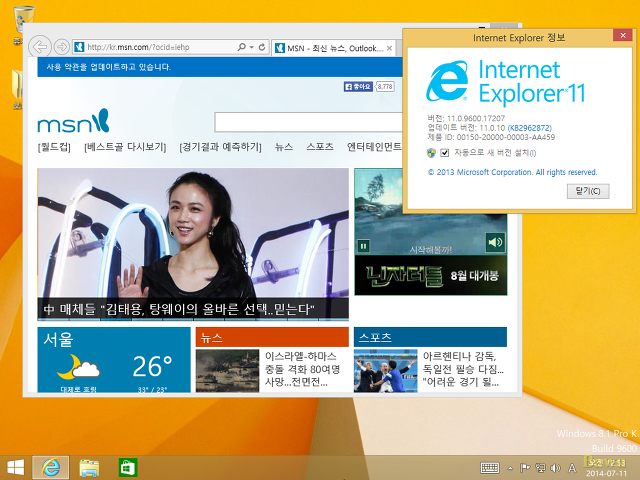Click the product ID 00150-20000-00003-AA459

pos(506,137)
